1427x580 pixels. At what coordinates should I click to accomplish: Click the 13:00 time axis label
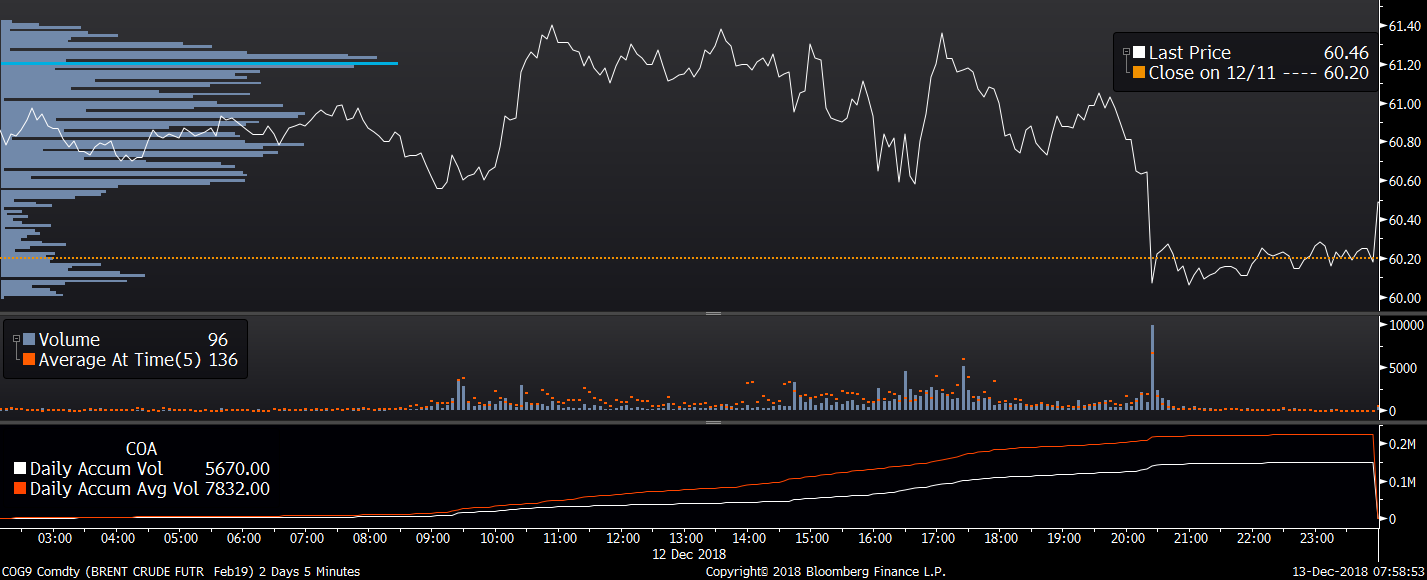[x=686, y=538]
